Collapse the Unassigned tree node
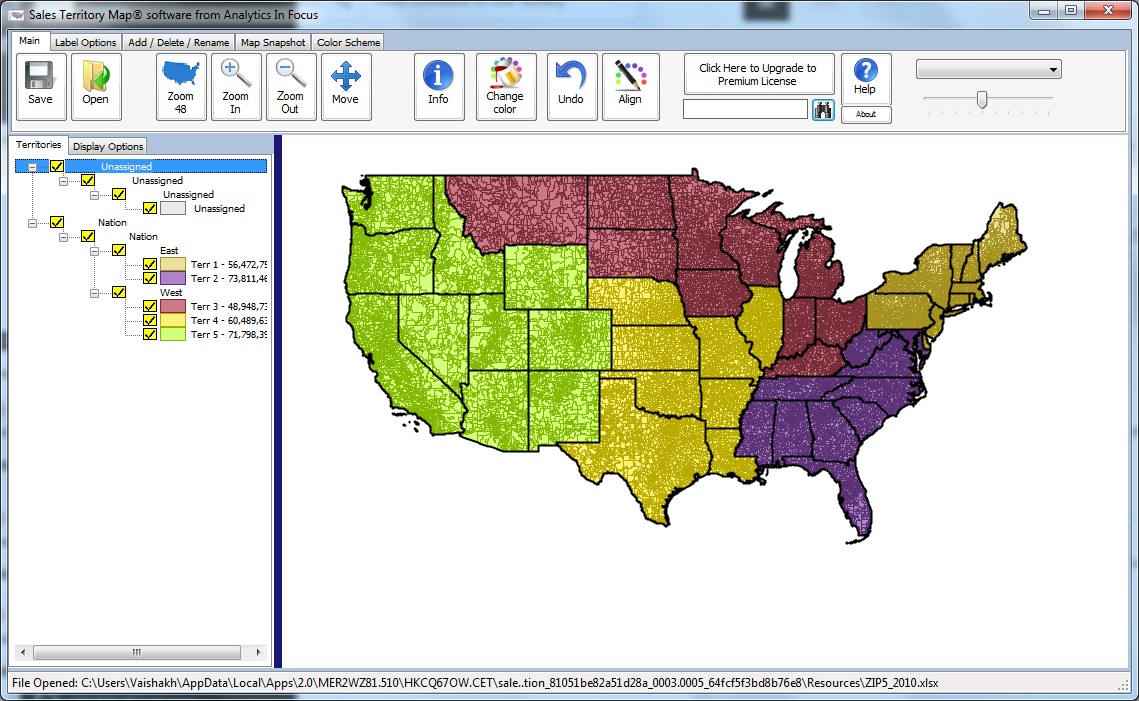The image size is (1139, 701). tap(33, 166)
